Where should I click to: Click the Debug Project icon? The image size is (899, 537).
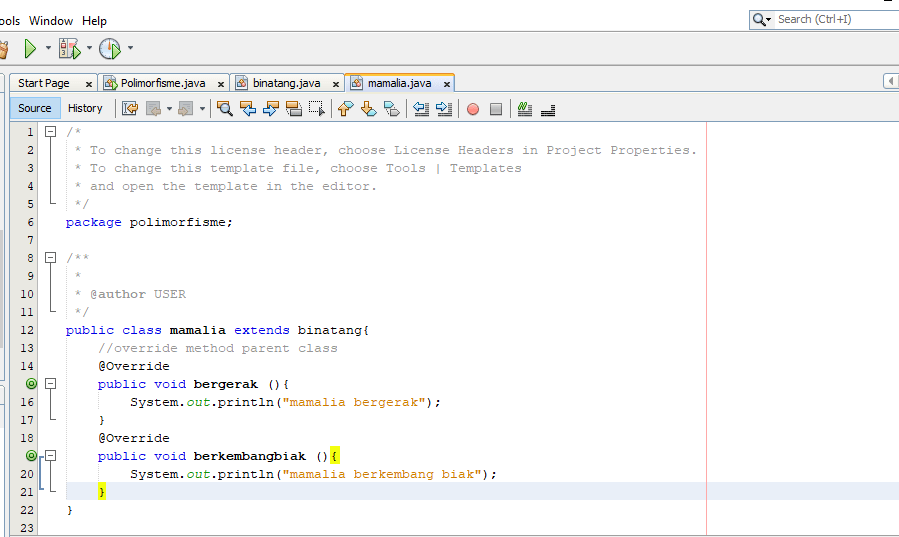69,48
